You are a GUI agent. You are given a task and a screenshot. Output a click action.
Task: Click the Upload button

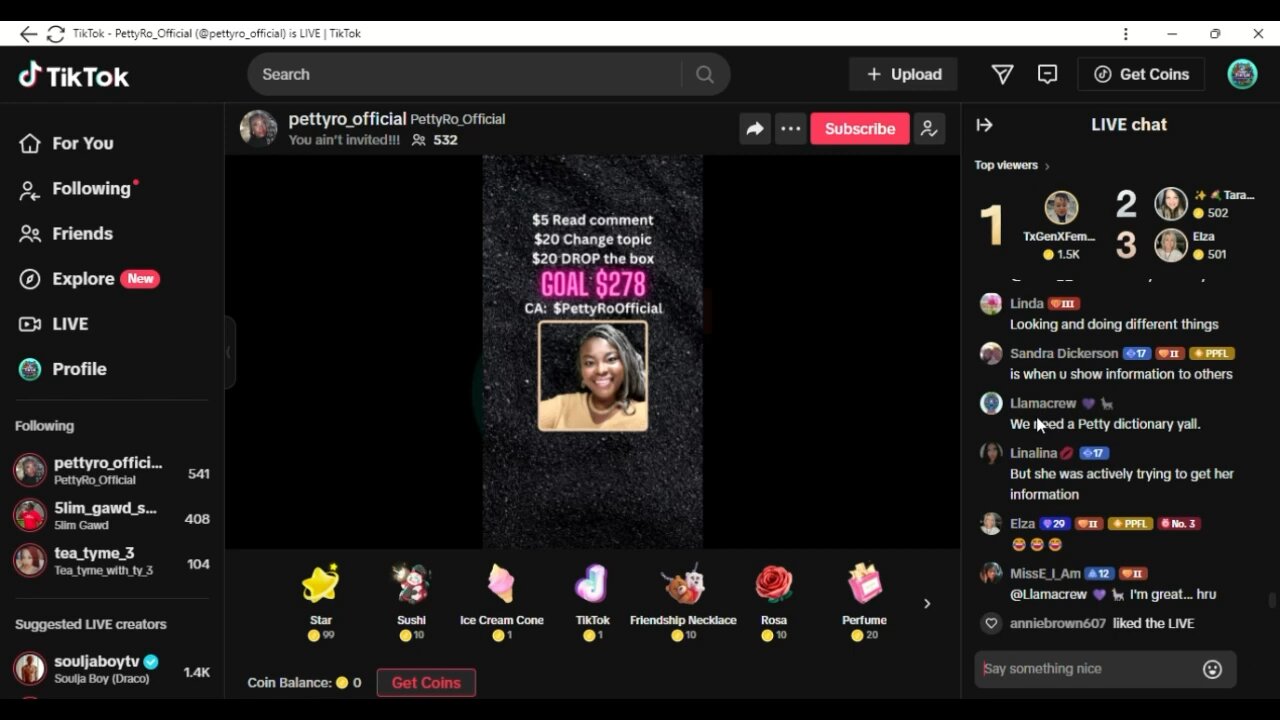[x=903, y=74]
